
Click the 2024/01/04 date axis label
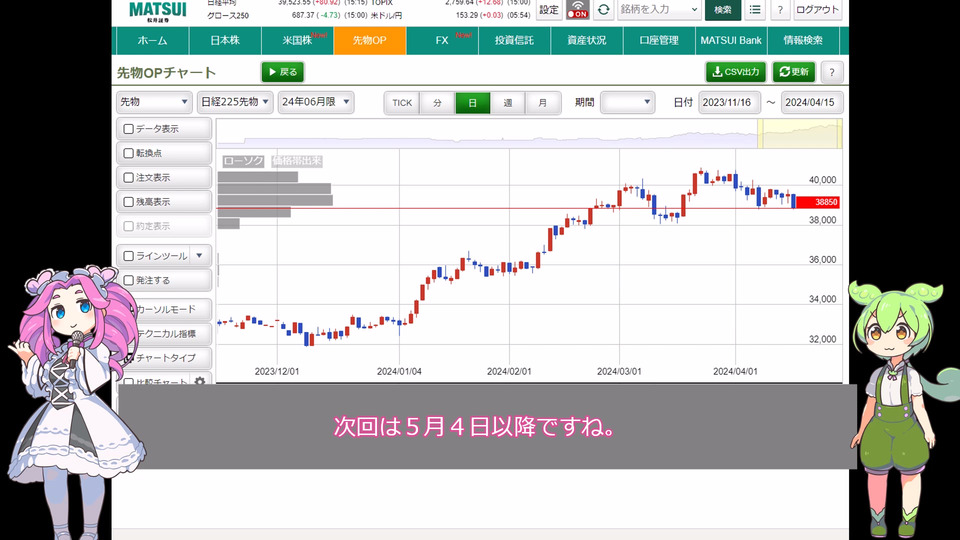[x=399, y=372]
